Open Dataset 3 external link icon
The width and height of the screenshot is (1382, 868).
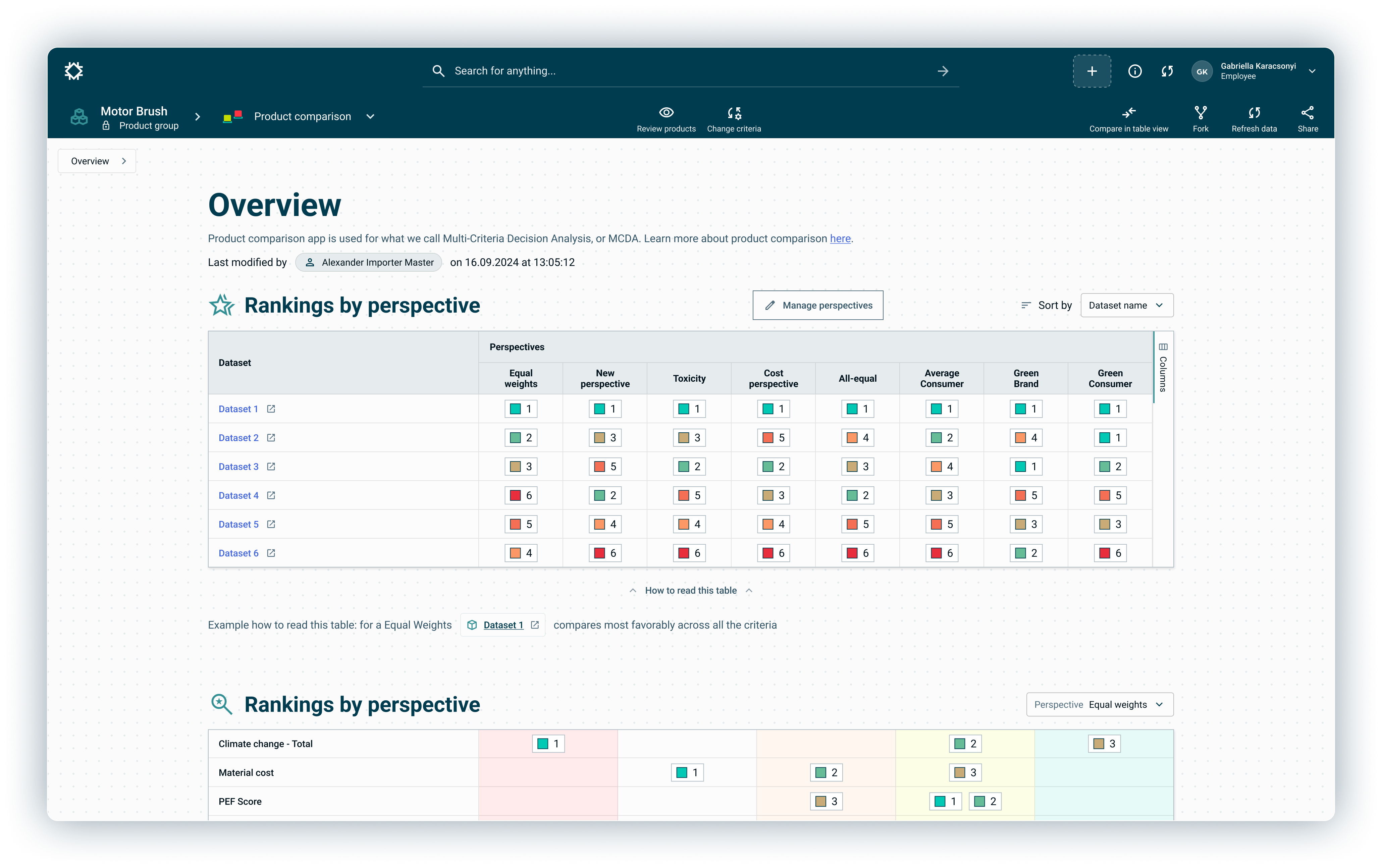pos(271,467)
